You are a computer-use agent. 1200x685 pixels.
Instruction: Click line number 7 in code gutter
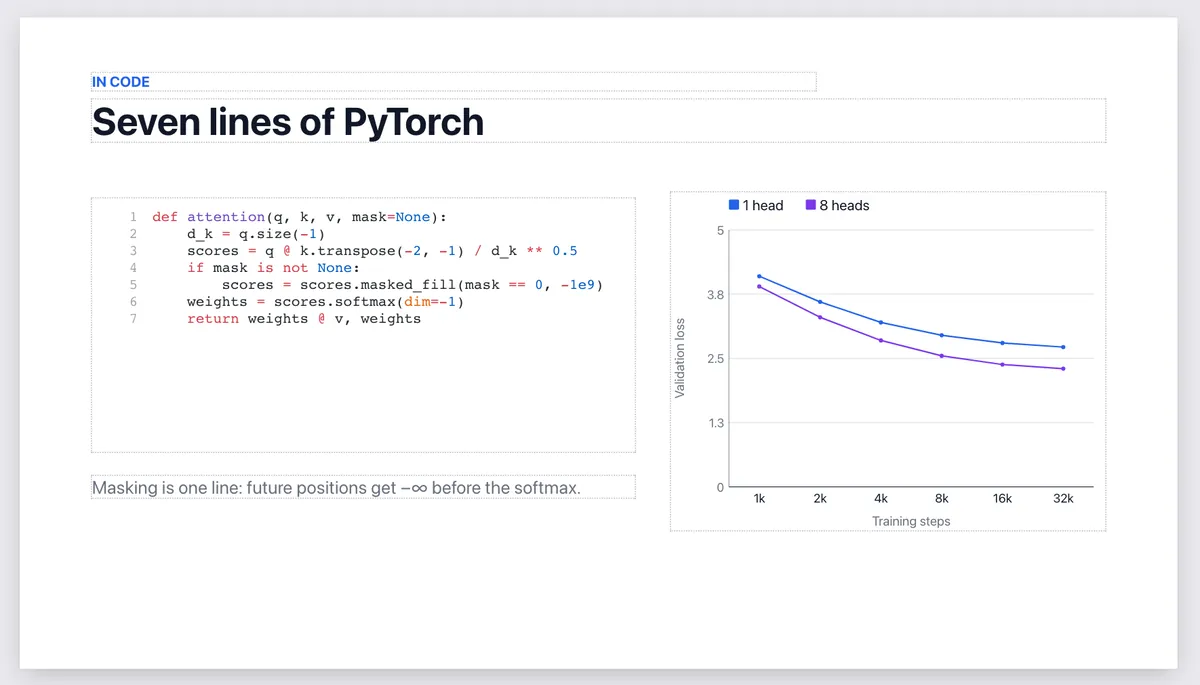pyautogui.click(x=132, y=318)
